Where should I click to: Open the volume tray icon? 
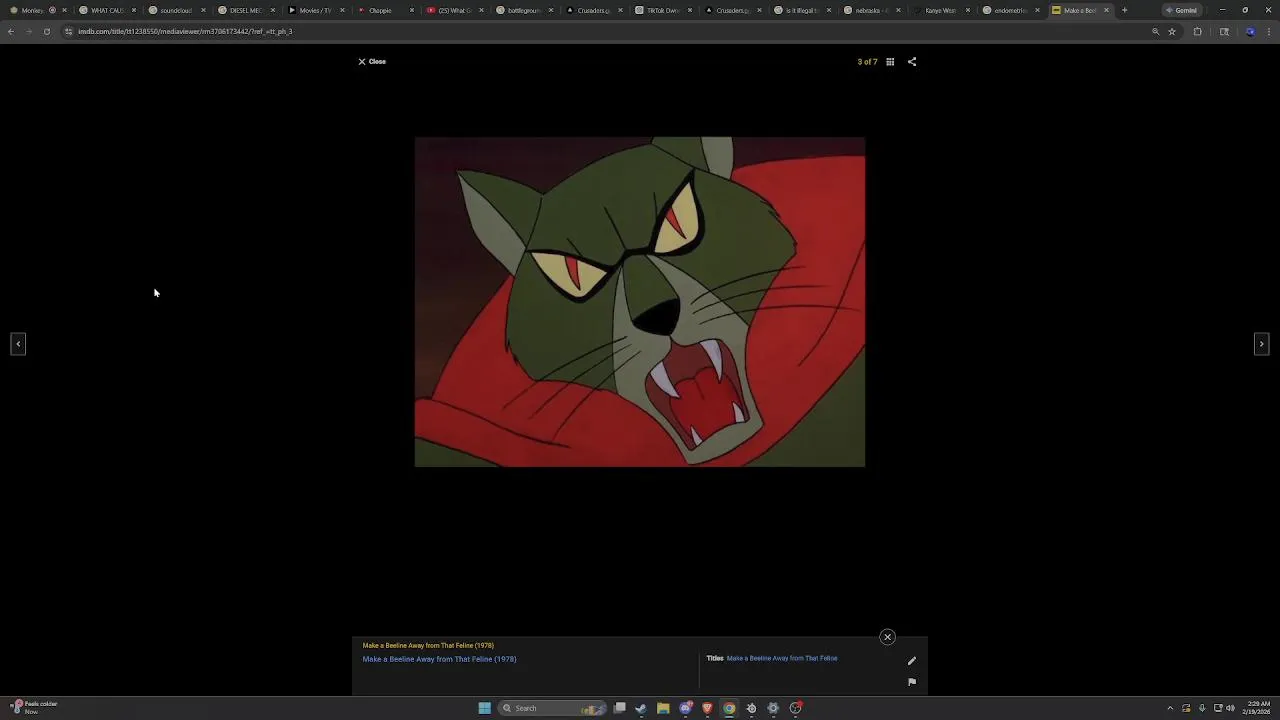(1230, 708)
